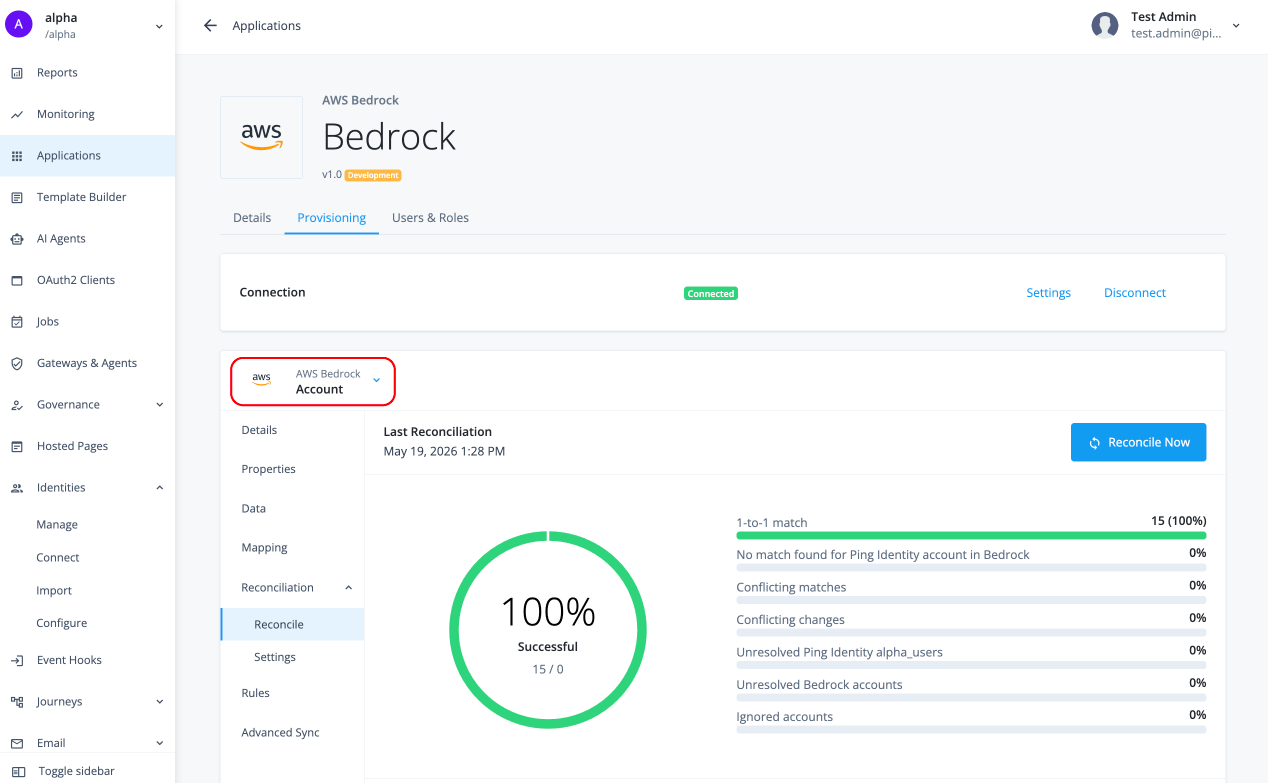Viewport: 1268px width, 783px height.
Task: Click the Hosted Pages icon
Action: (x=17, y=447)
